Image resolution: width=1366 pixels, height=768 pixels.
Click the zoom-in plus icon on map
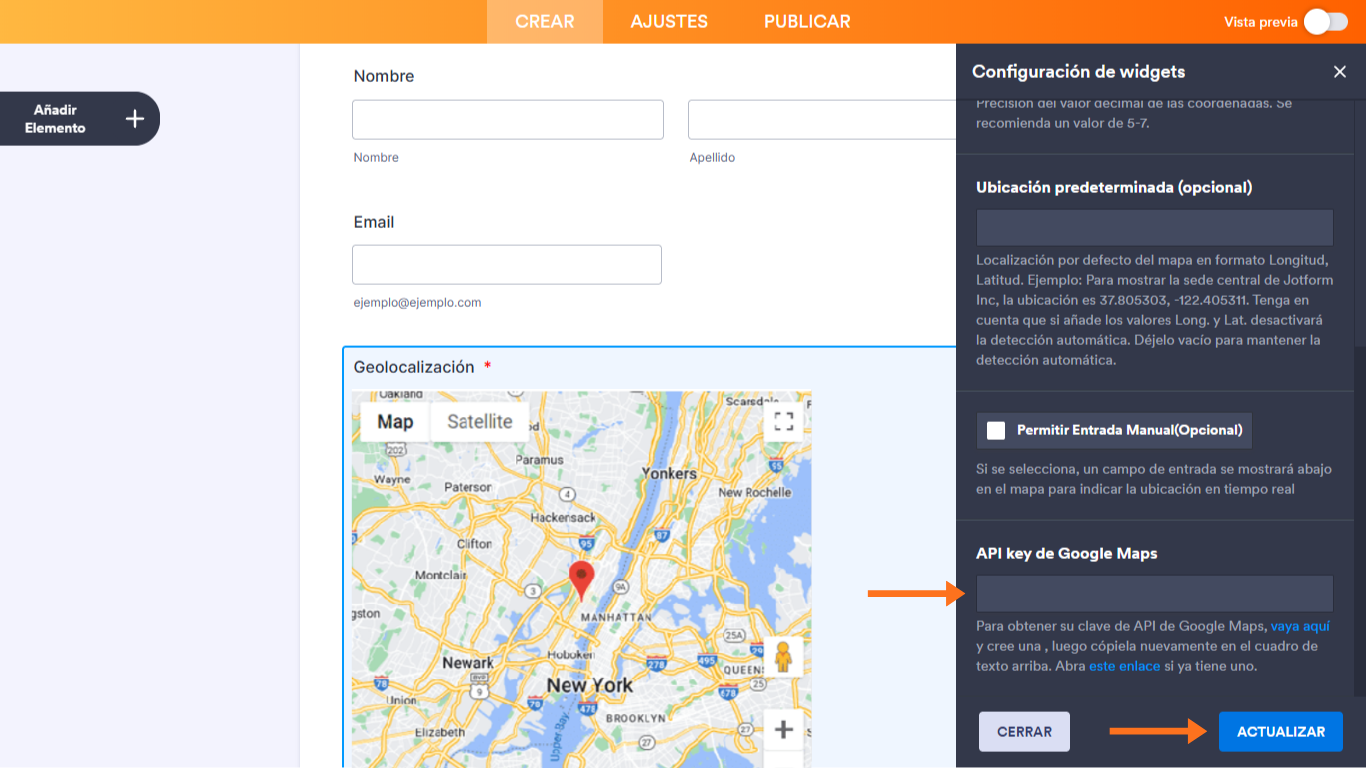click(784, 731)
